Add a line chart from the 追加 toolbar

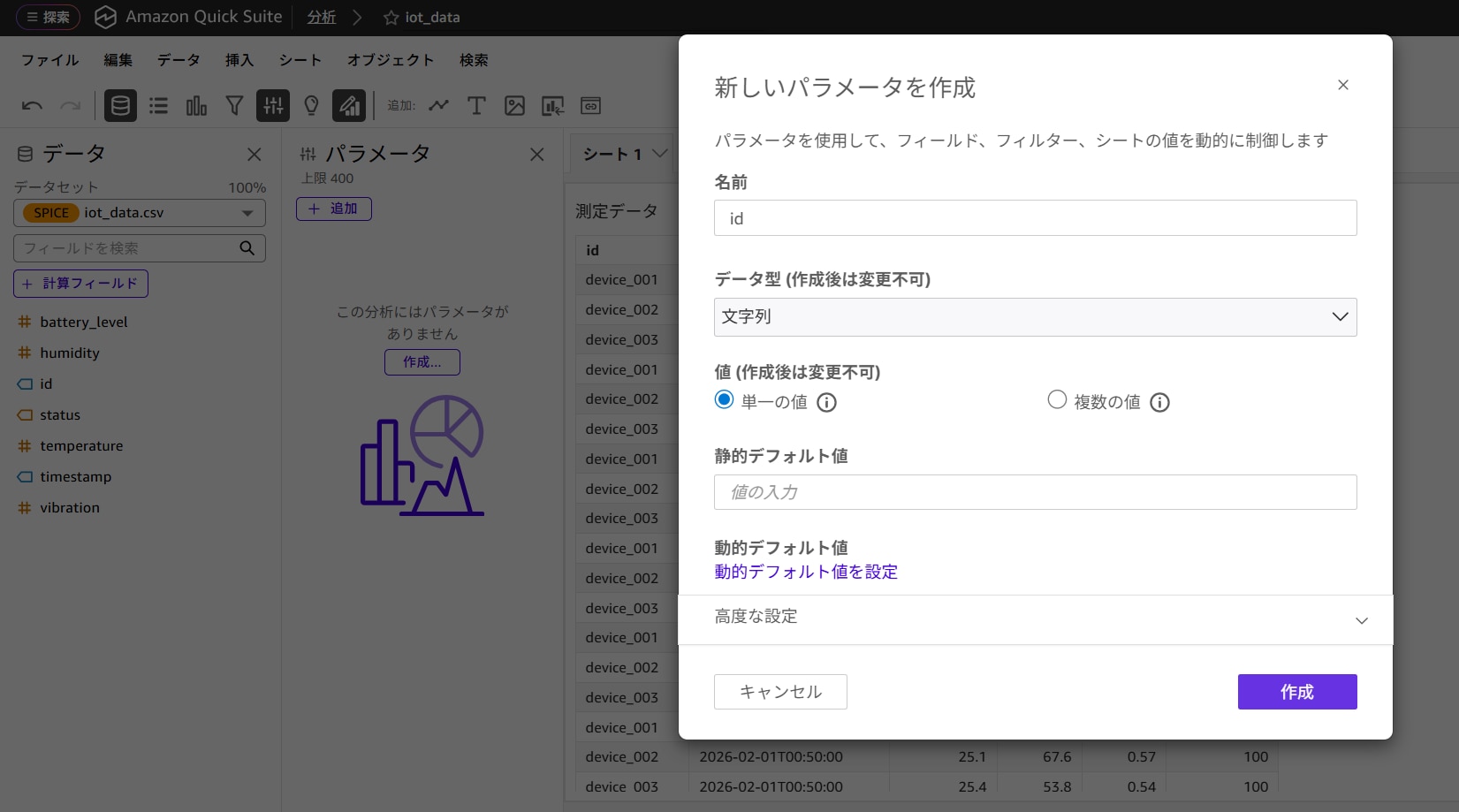tap(438, 105)
